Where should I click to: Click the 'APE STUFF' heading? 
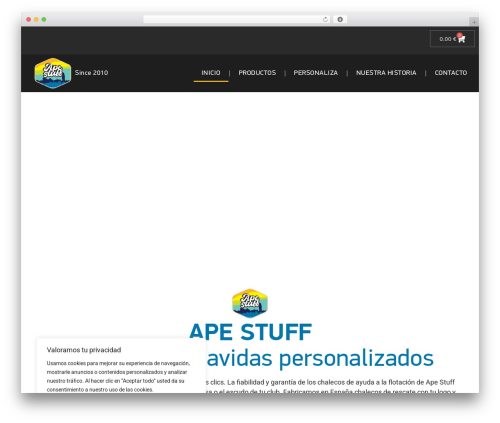click(x=251, y=332)
